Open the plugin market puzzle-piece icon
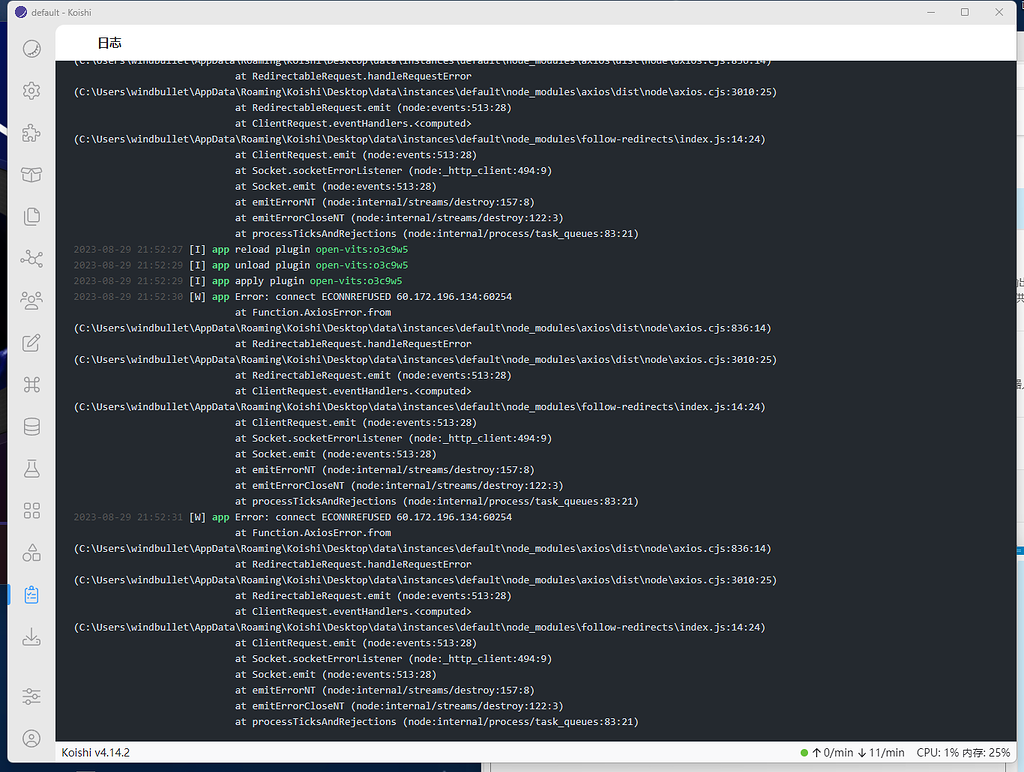The width and height of the screenshot is (1024, 772). [31, 133]
